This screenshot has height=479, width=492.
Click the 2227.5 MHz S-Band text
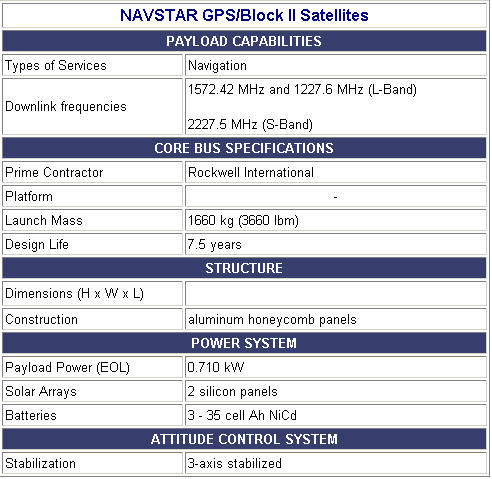tap(250, 125)
